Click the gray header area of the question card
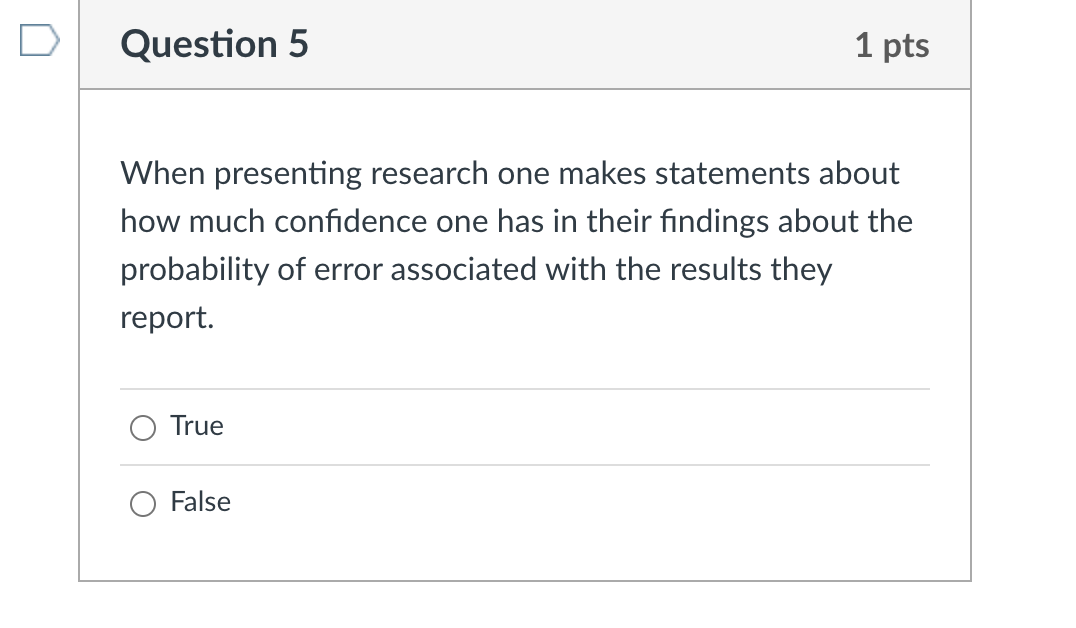This screenshot has width=1076, height=628. pos(600,44)
